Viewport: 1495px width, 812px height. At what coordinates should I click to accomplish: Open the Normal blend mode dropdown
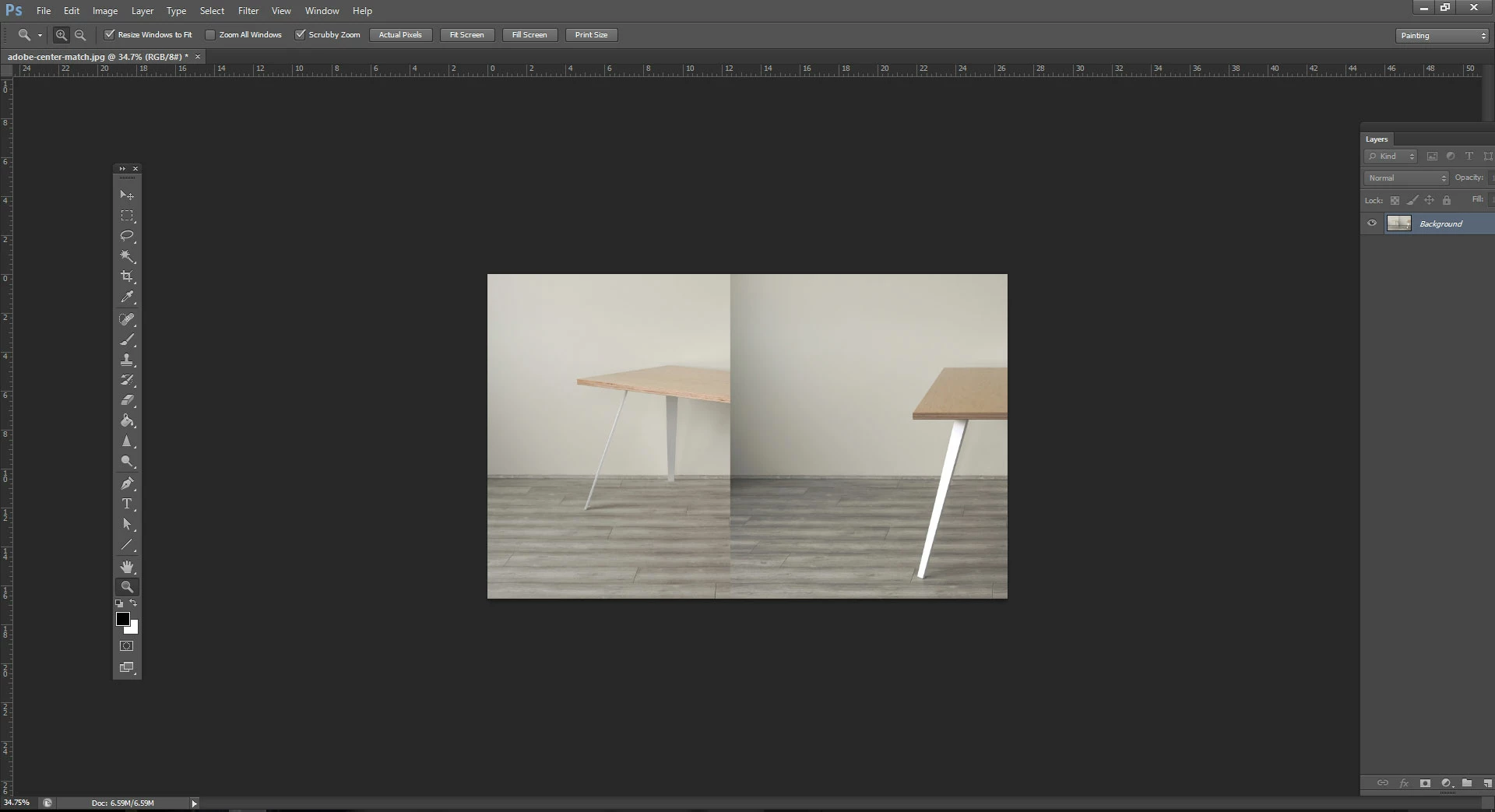coord(1406,178)
